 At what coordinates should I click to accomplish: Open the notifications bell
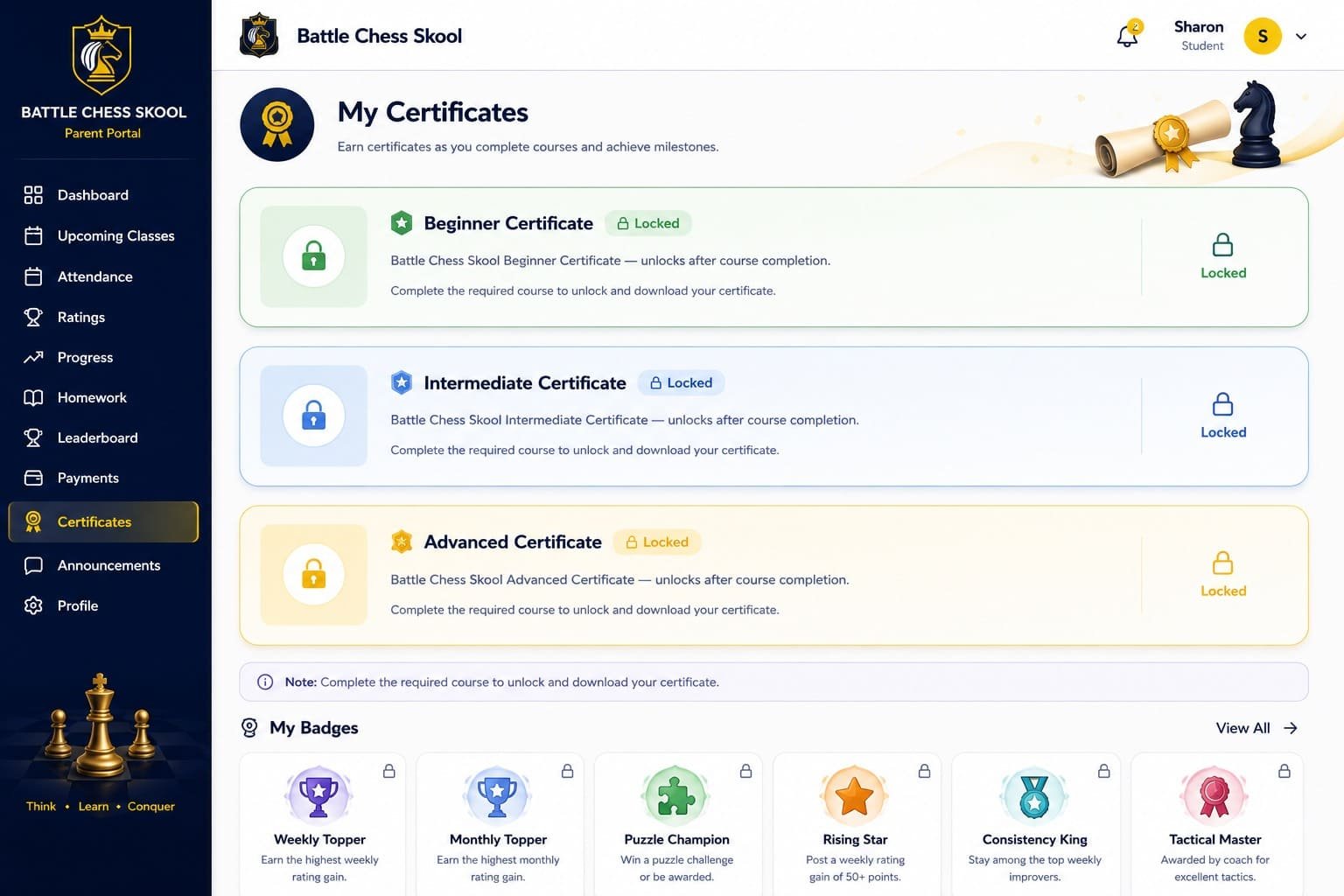click(x=1127, y=36)
